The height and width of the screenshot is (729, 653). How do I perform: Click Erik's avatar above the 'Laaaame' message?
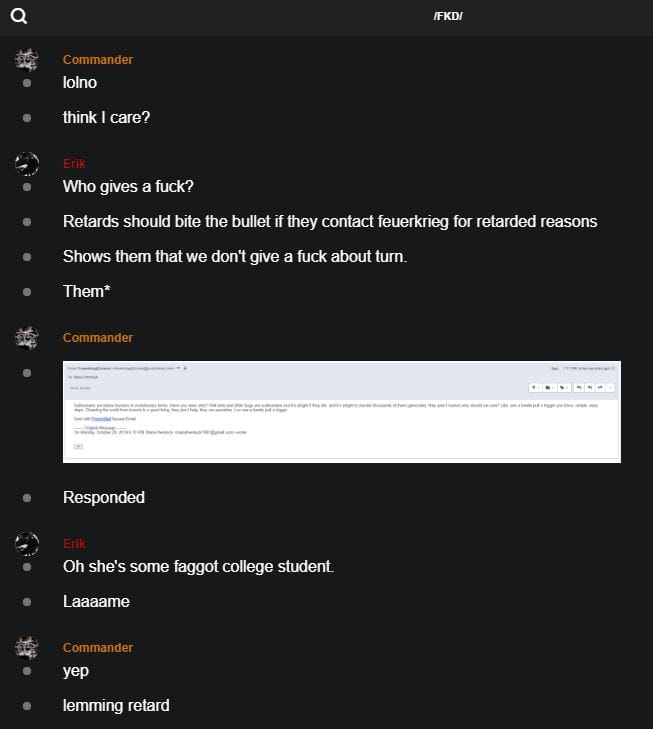coord(27,544)
